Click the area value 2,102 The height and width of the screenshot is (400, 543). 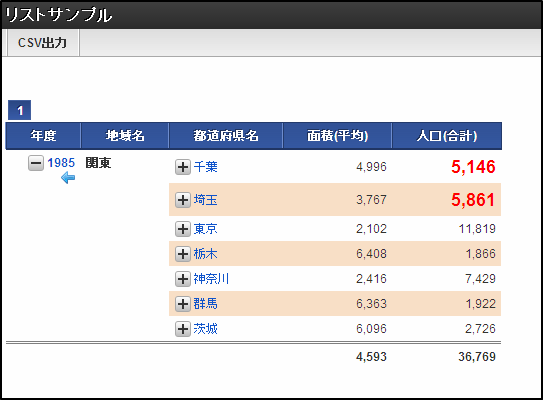(371, 229)
